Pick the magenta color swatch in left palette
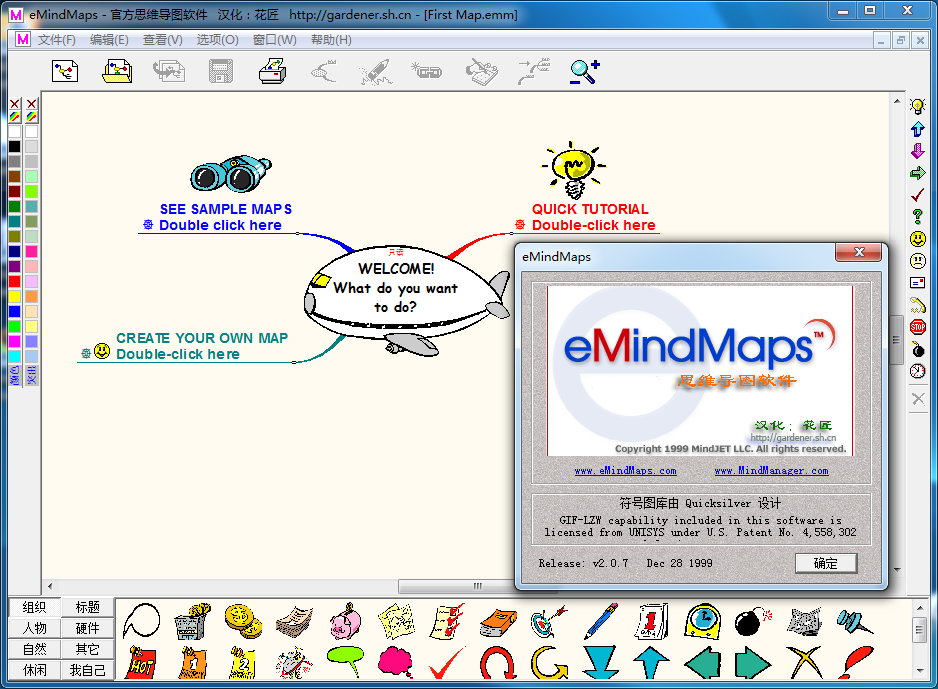The image size is (938, 689). [14, 342]
